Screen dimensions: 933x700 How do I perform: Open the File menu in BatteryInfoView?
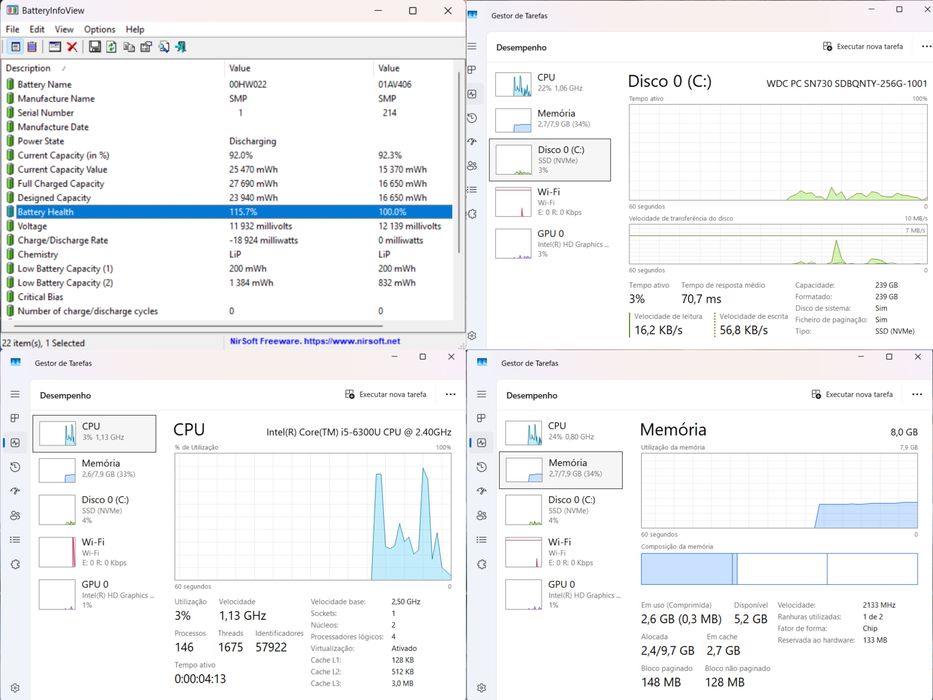pos(12,29)
